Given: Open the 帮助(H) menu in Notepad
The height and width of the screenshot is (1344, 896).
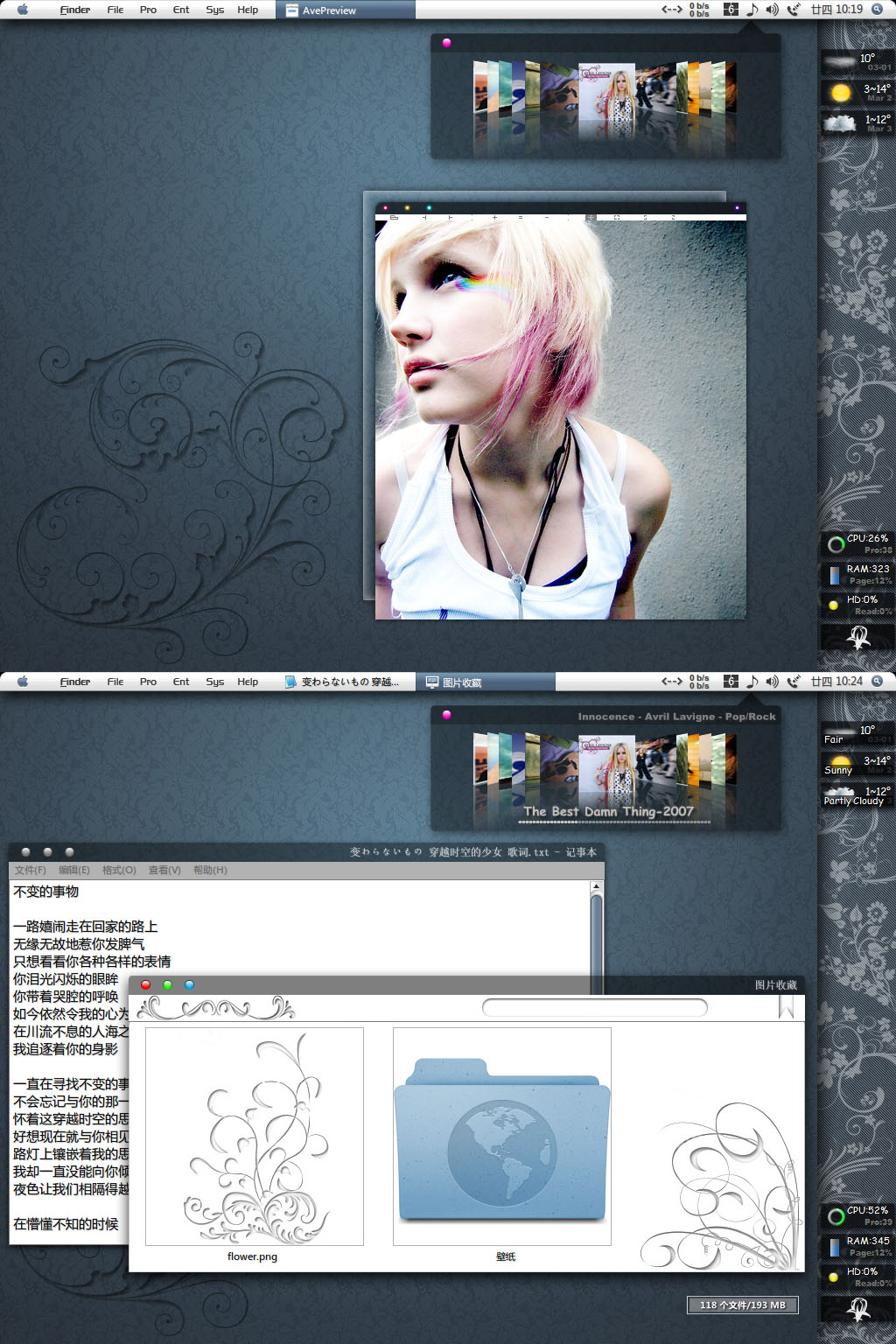Looking at the screenshot, I should tap(210, 870).
